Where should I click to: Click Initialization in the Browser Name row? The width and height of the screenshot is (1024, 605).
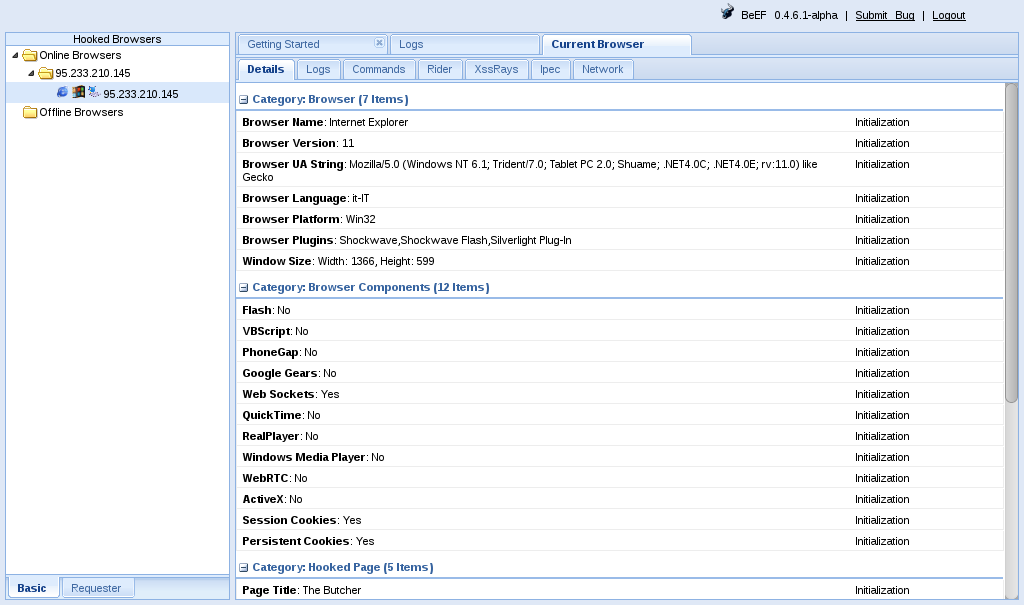(x=882, y=122)
